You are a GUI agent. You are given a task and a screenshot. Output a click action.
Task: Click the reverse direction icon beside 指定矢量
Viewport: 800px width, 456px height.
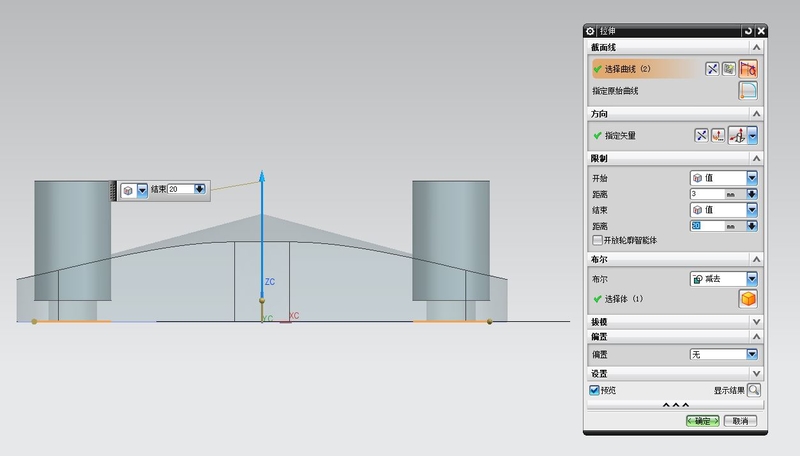(x=701, y=135)
